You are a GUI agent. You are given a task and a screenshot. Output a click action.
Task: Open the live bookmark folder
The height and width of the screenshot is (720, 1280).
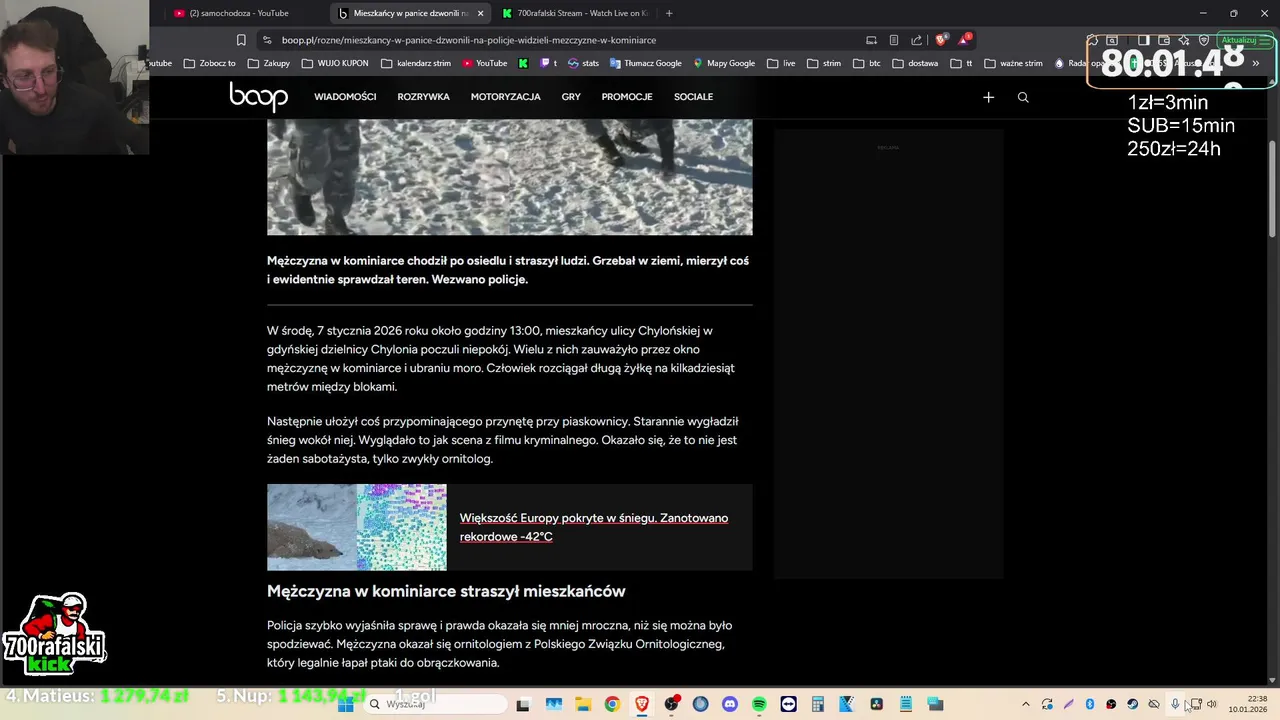(x=781, y=63)
